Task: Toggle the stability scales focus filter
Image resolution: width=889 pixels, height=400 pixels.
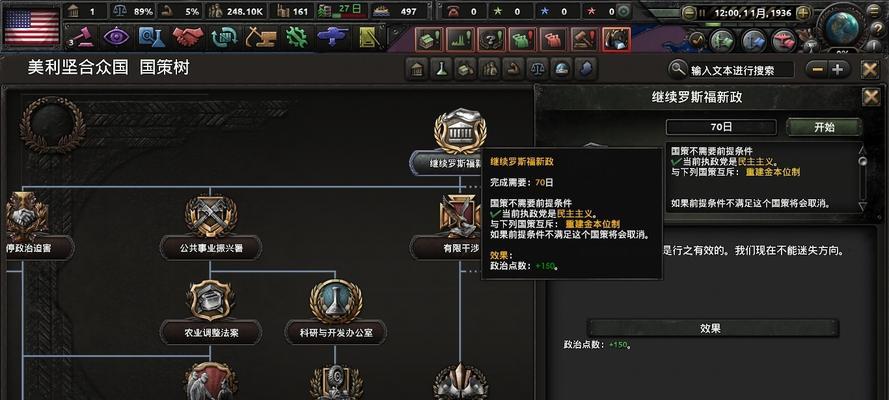Action: (535, 70)
